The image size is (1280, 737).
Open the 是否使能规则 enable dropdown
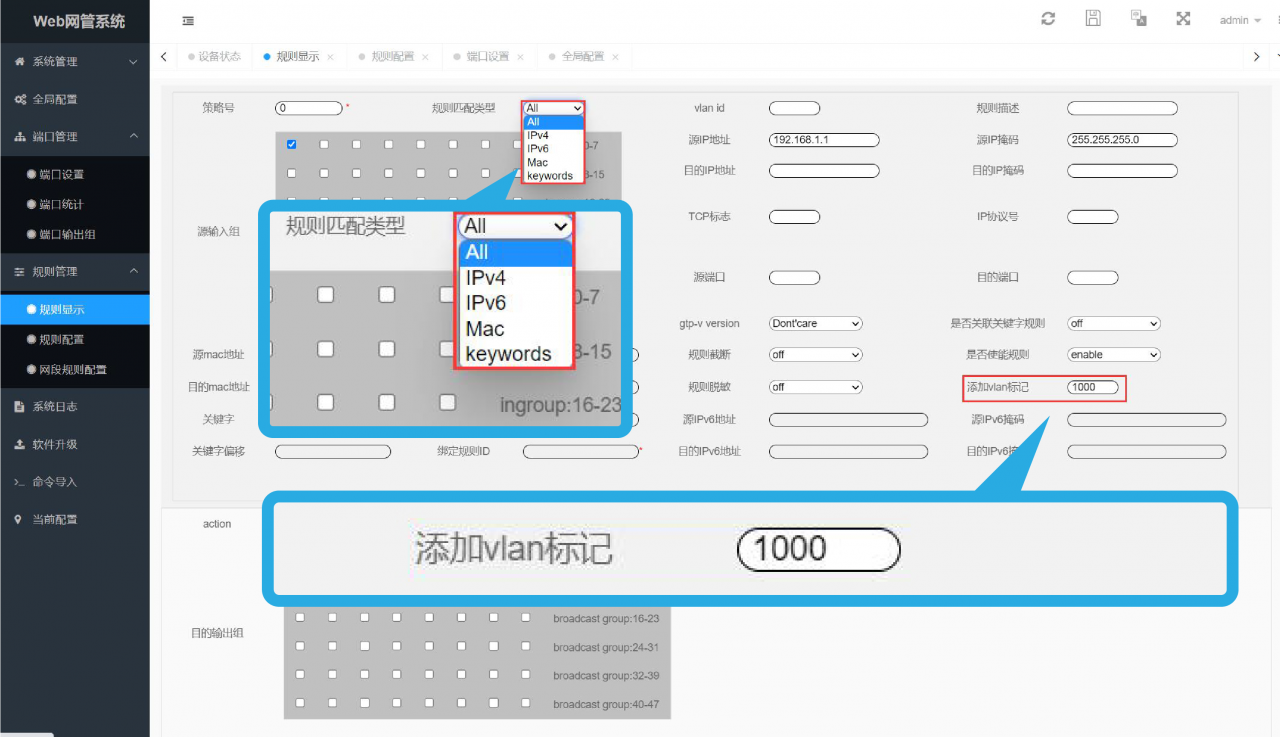[1114, 355]
